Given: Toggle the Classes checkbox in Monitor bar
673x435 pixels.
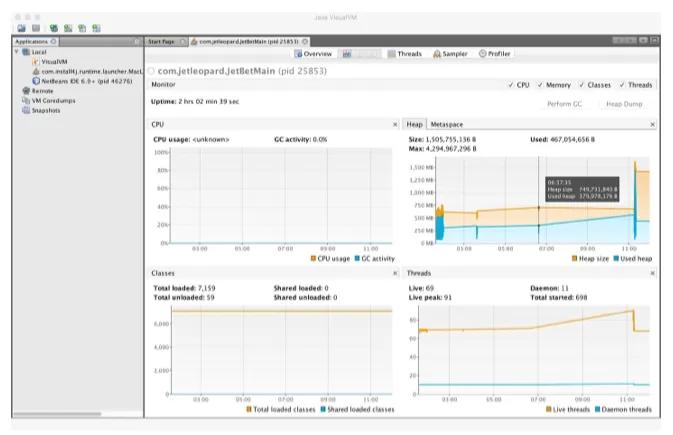Looking at the screenshot, I should 581,85.
